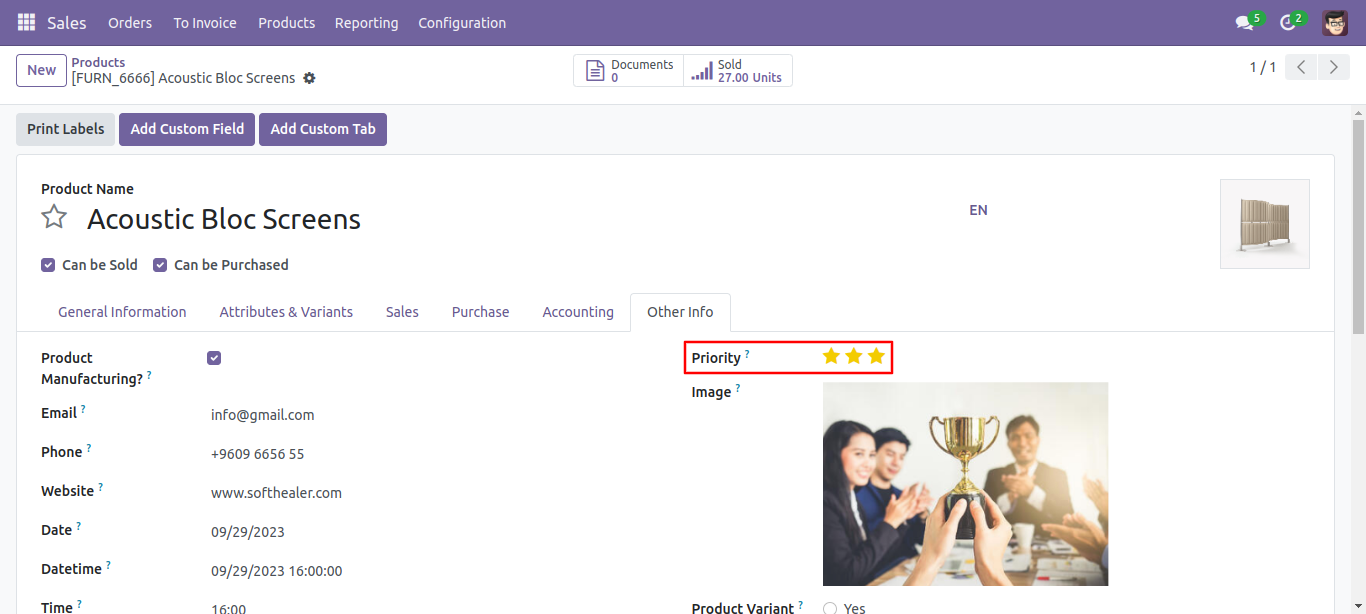Screen dimensions: 1366x614
Task: Switch to Attributes & Variants tab
Action: pos(286,312)
